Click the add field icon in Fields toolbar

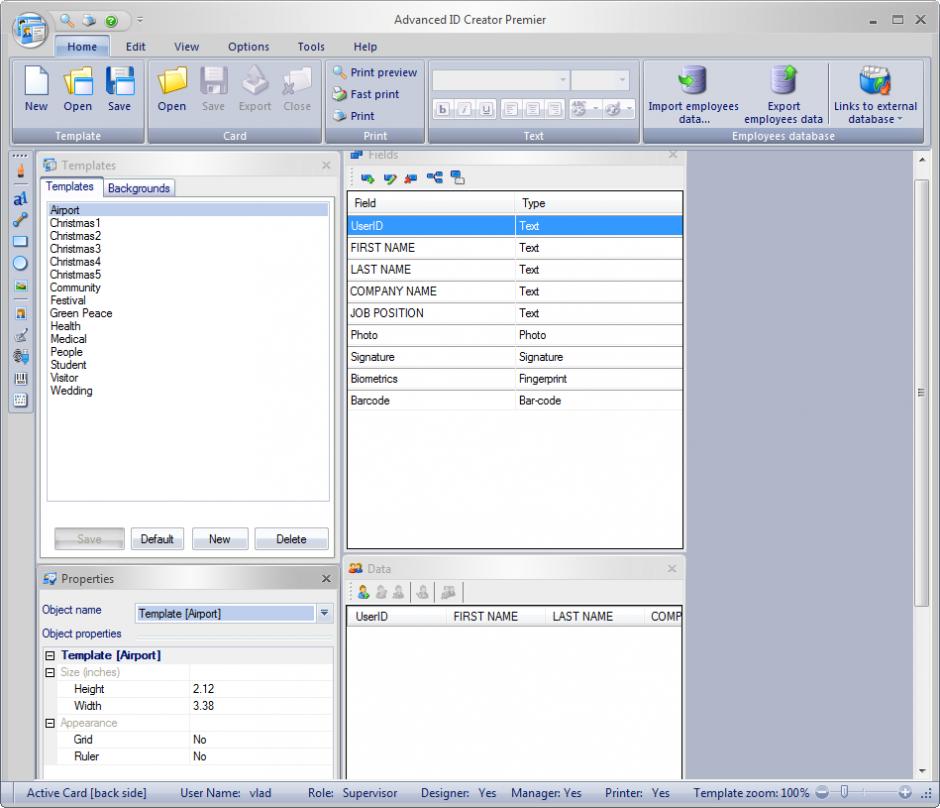point(367,178)
